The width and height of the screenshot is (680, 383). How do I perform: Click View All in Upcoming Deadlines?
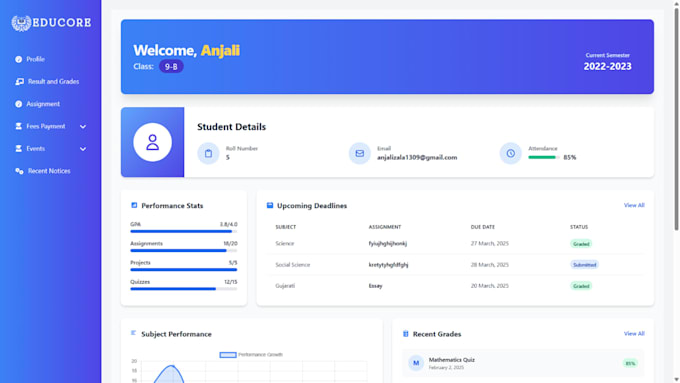point(634,205)
